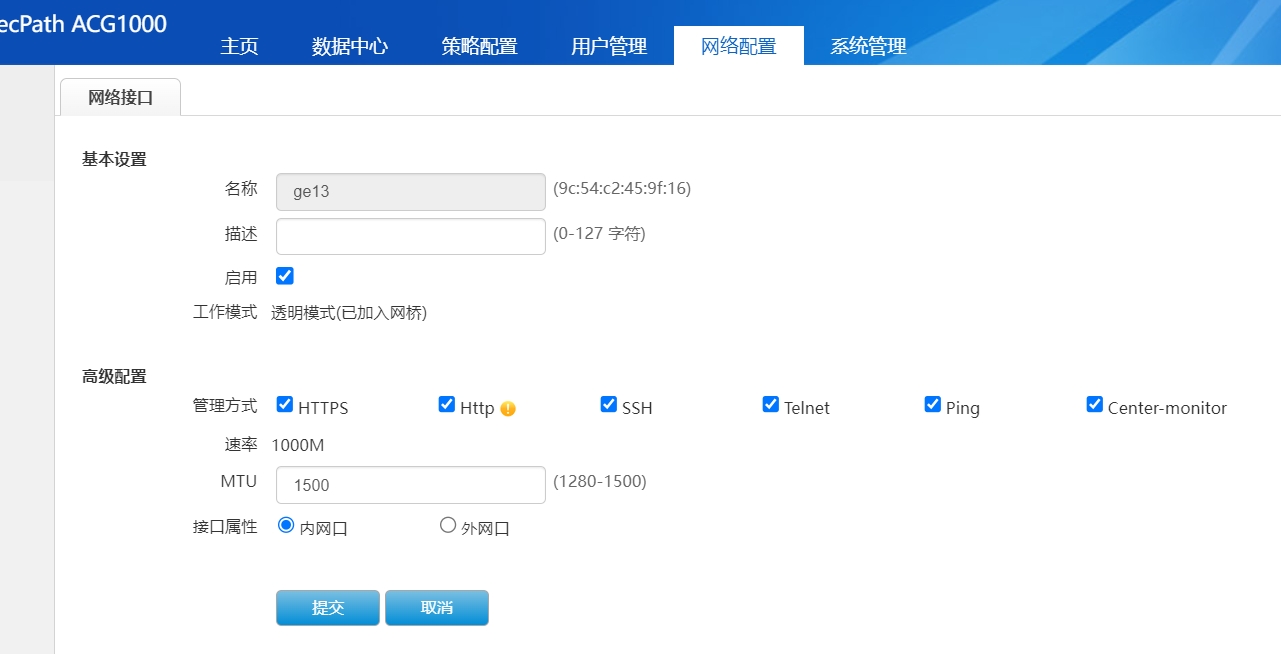Go to 数据中心 in navigation
This screenshot has width=1281, height=654.
point(350,47)
